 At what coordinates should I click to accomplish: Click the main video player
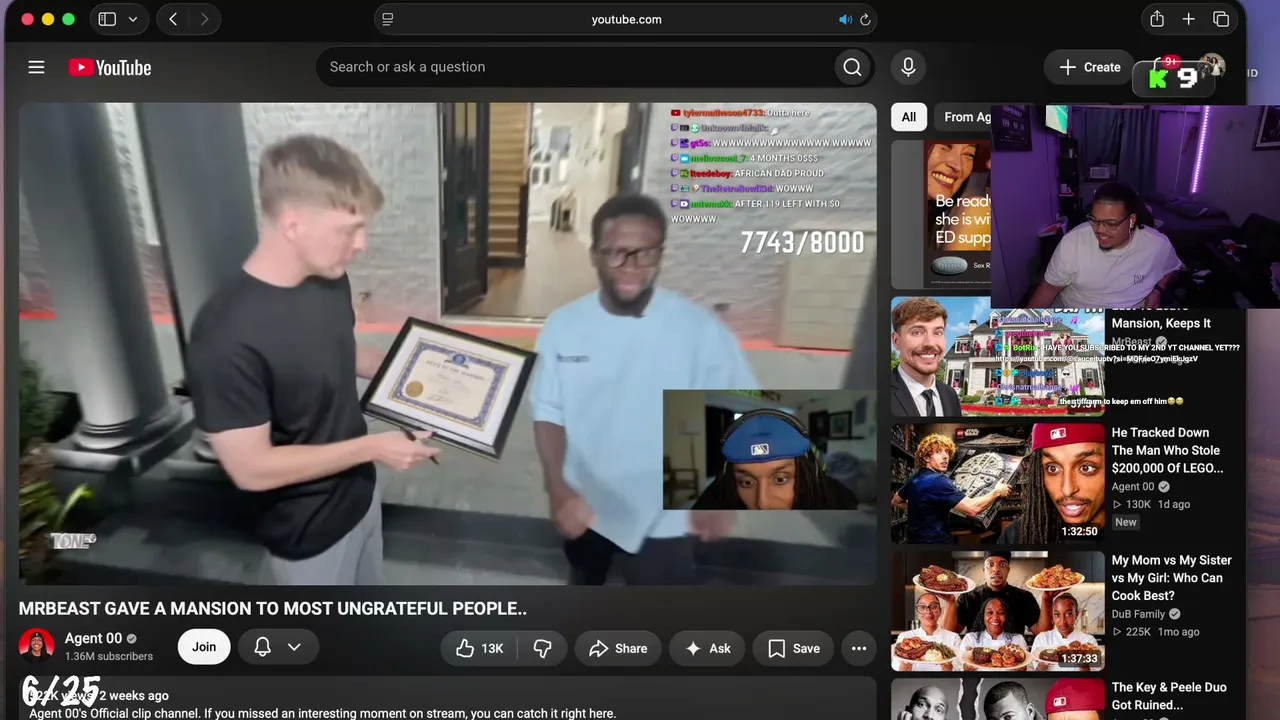[447, 343]
